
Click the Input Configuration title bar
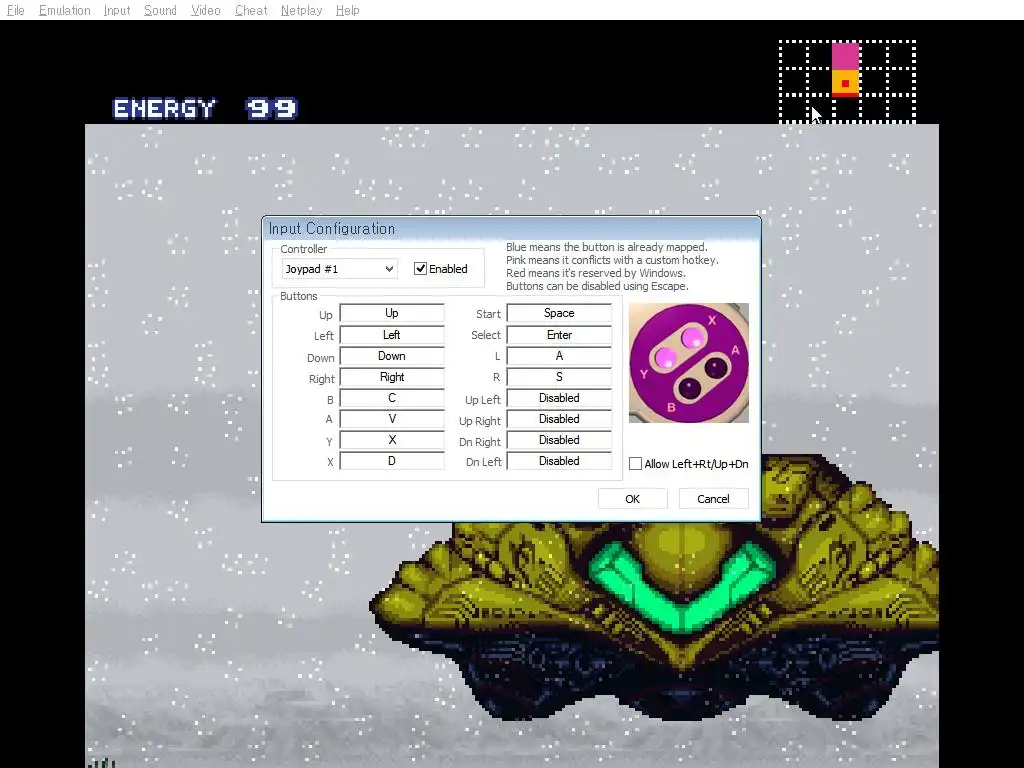511,229
